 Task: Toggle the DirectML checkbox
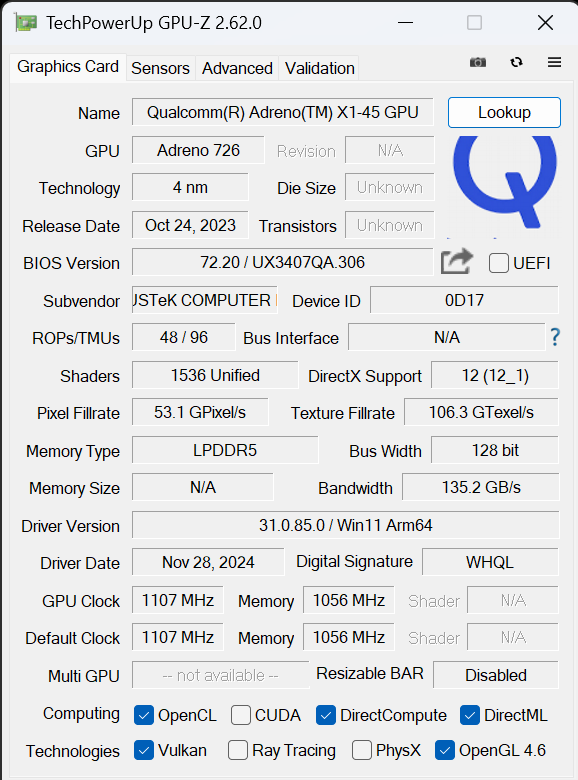pos(470,715)
